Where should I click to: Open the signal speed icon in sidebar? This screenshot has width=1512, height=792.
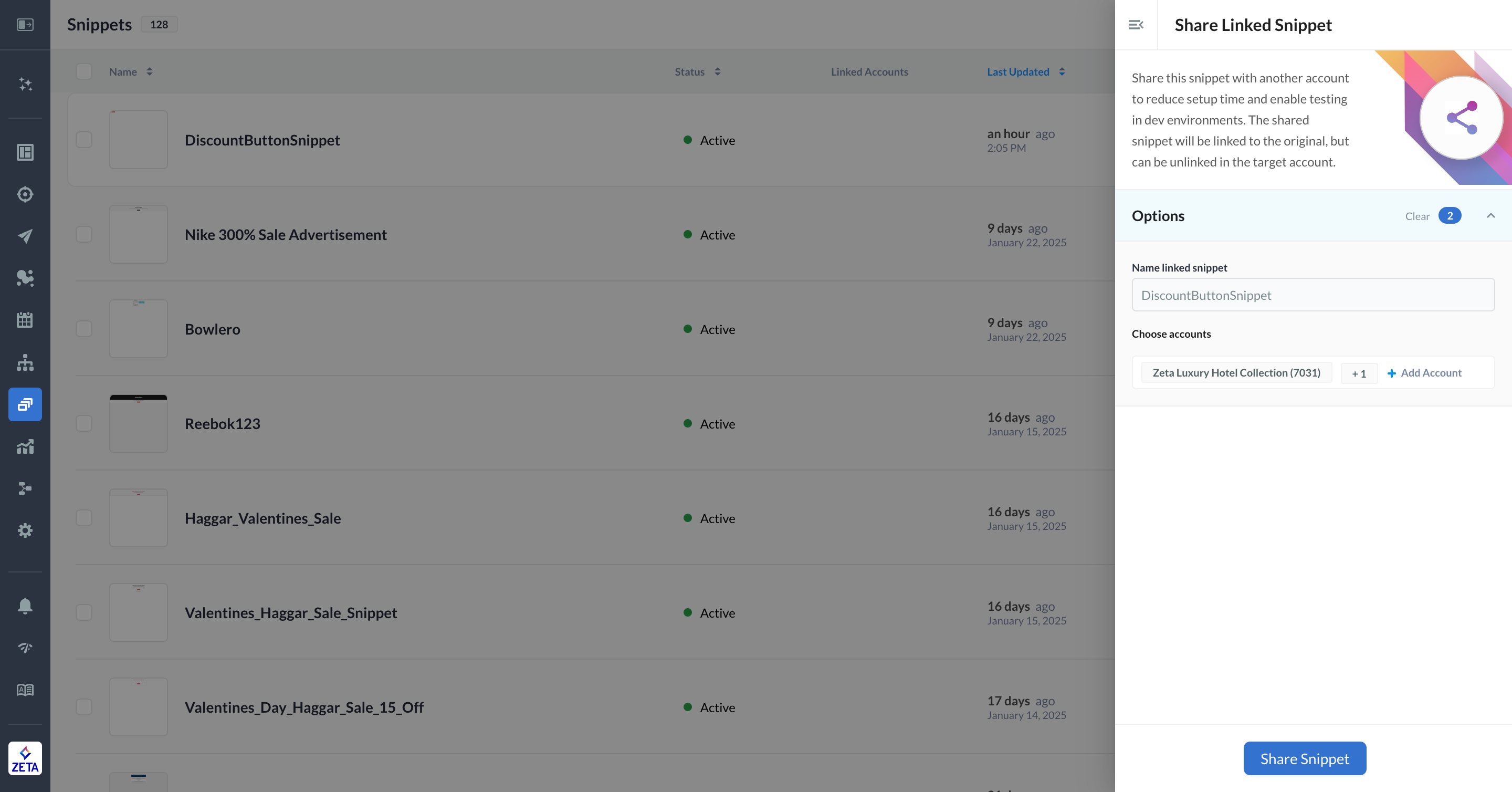click(25, 648)
